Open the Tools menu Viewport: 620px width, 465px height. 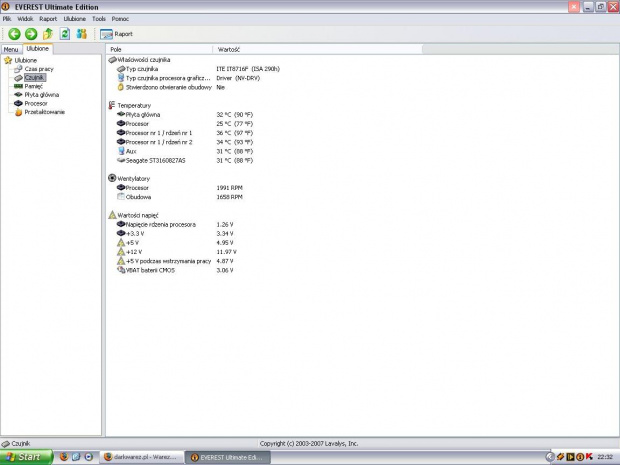pyautogui.click(x=99, y=19)
